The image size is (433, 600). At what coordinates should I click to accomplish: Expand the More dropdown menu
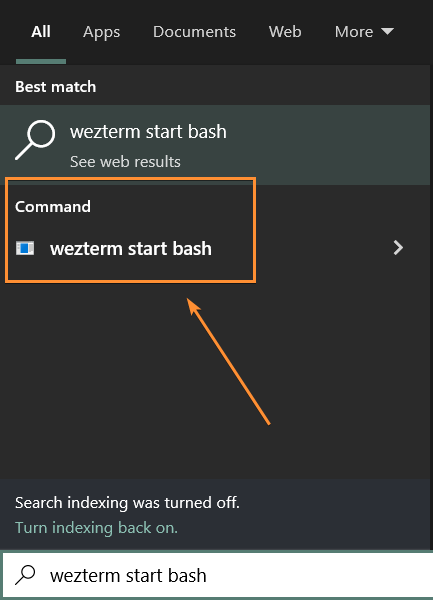pos(364,32)
